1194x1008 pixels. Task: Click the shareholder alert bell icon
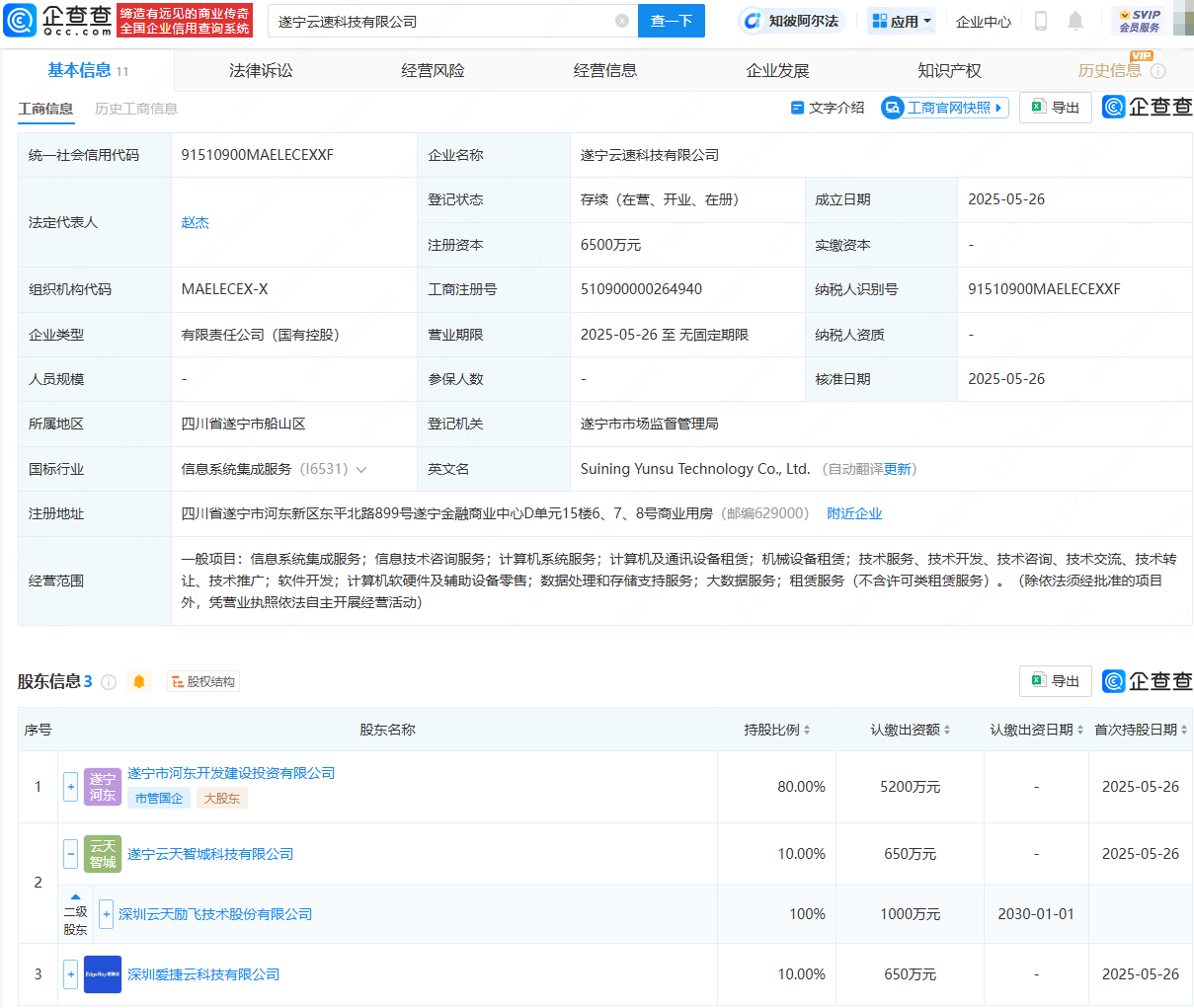click(139, 681)
